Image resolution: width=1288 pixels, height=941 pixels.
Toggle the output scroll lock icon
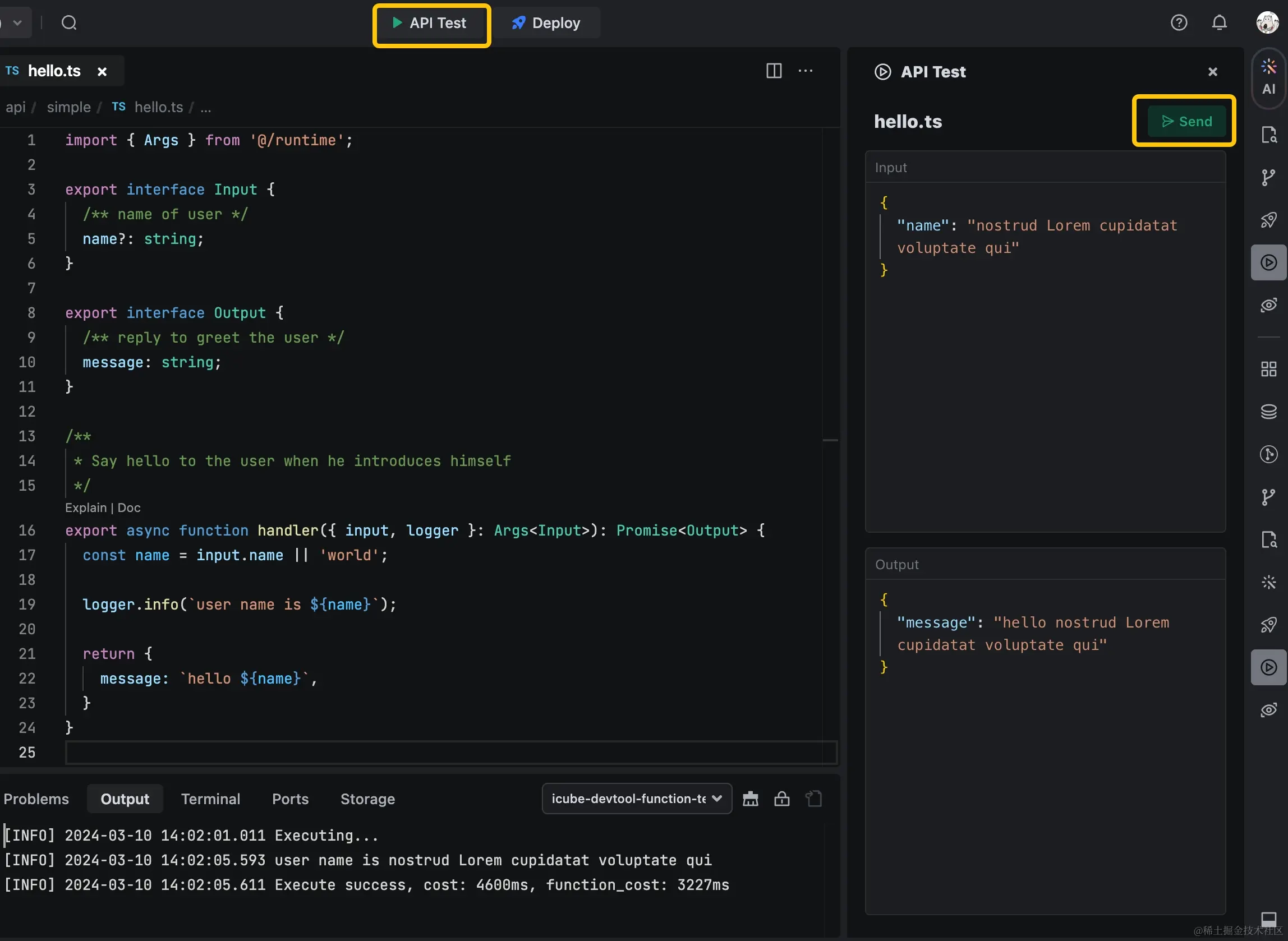781,799
